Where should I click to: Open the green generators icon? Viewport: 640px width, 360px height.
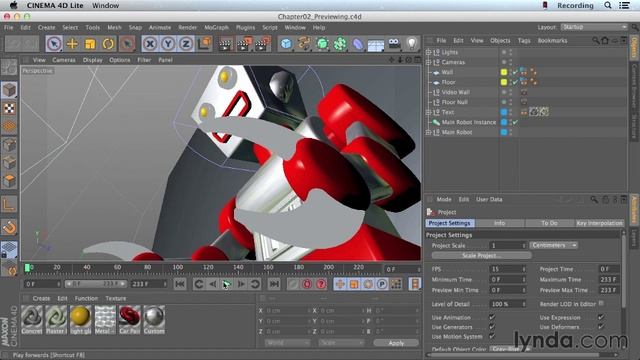coord(322,44)
